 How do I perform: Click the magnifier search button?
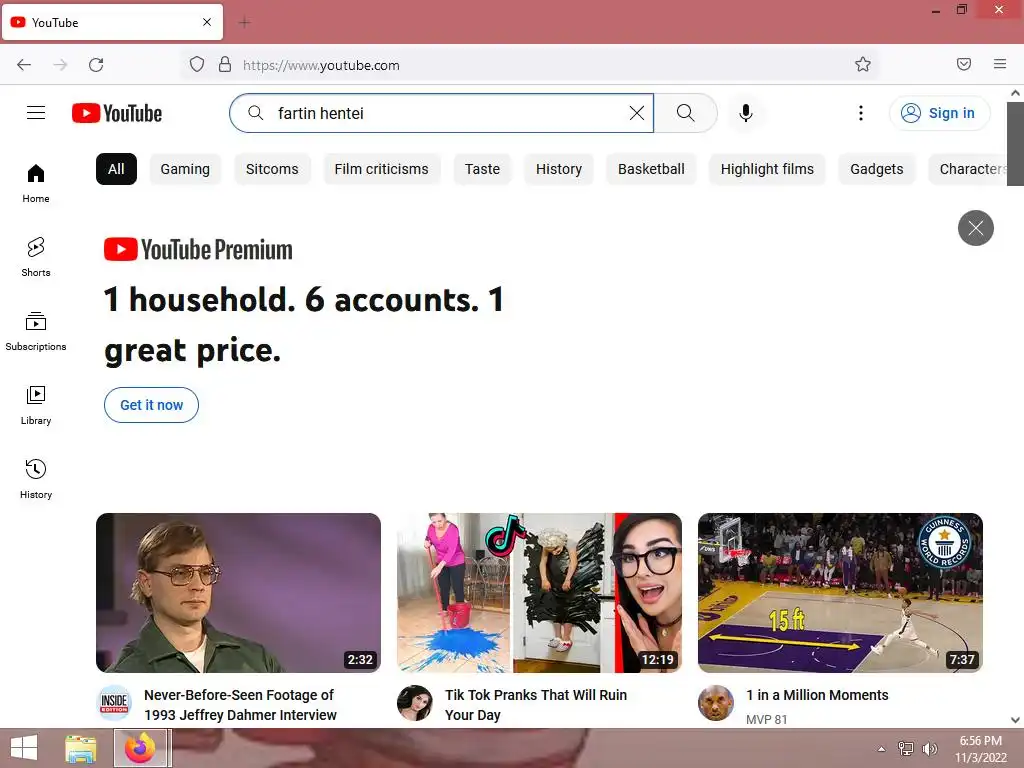pos(686,113)
